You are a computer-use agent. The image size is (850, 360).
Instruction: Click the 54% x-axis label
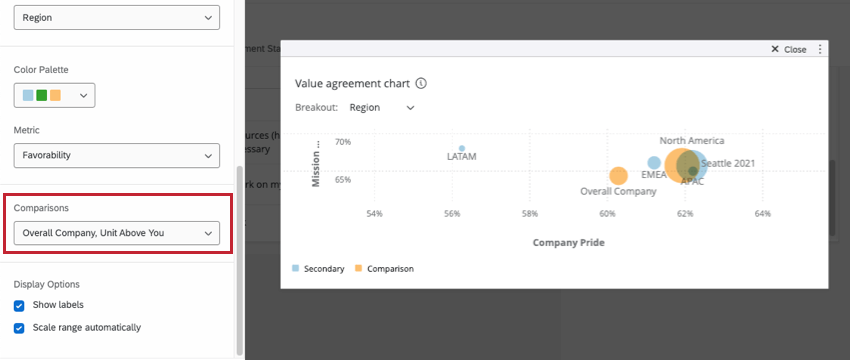click(x=375, y=214)
